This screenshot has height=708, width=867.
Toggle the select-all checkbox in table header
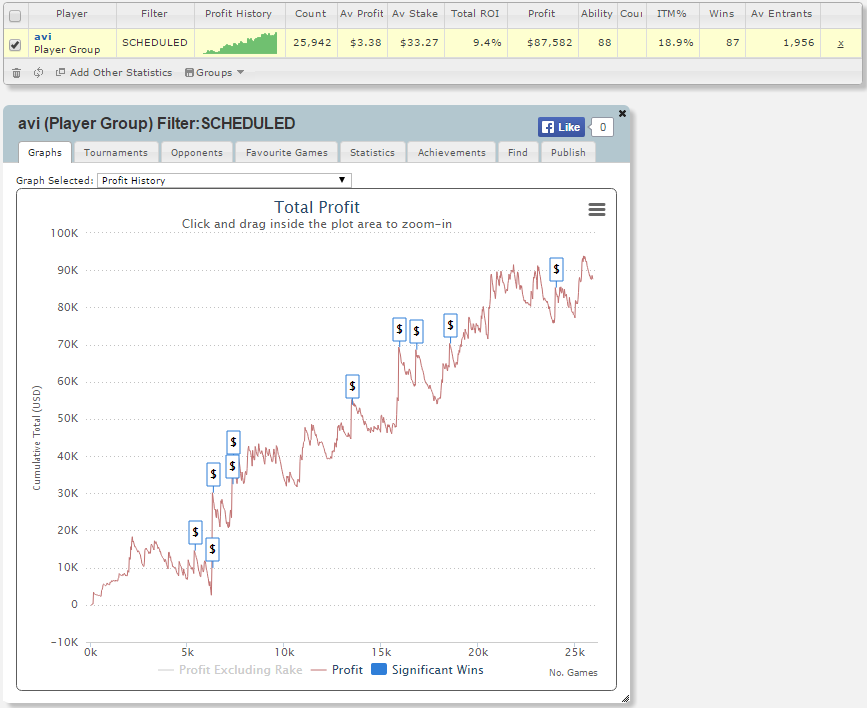(15, 16)
